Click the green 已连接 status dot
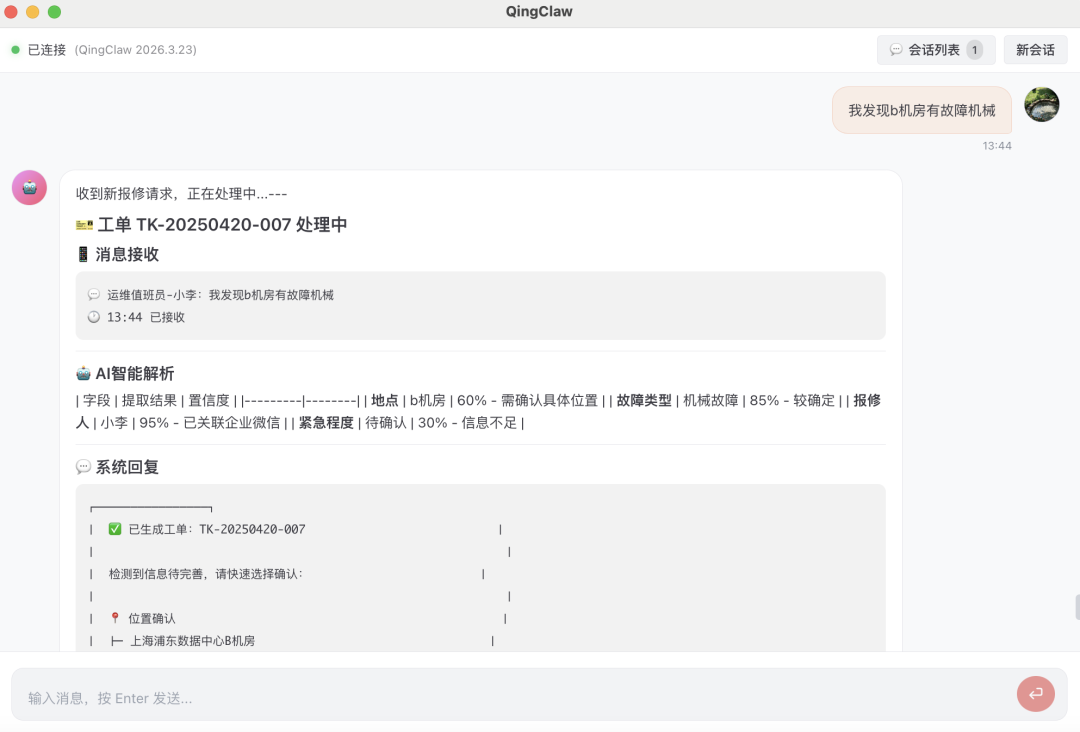 tap(15, 50)
